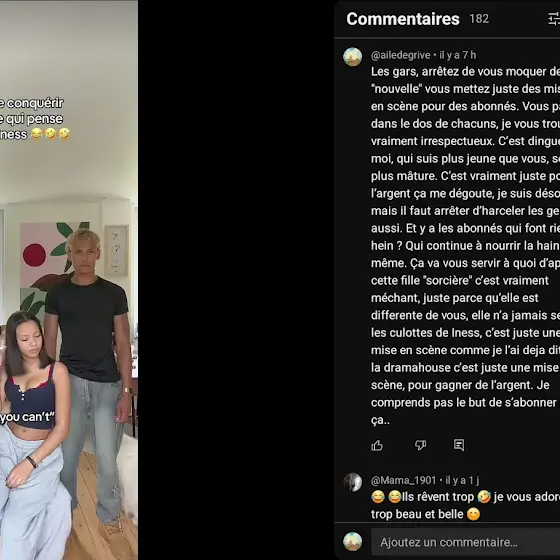Click your avatar beside the comment box
The height and width of the screenshot is (560, 560).
[352, 541]
